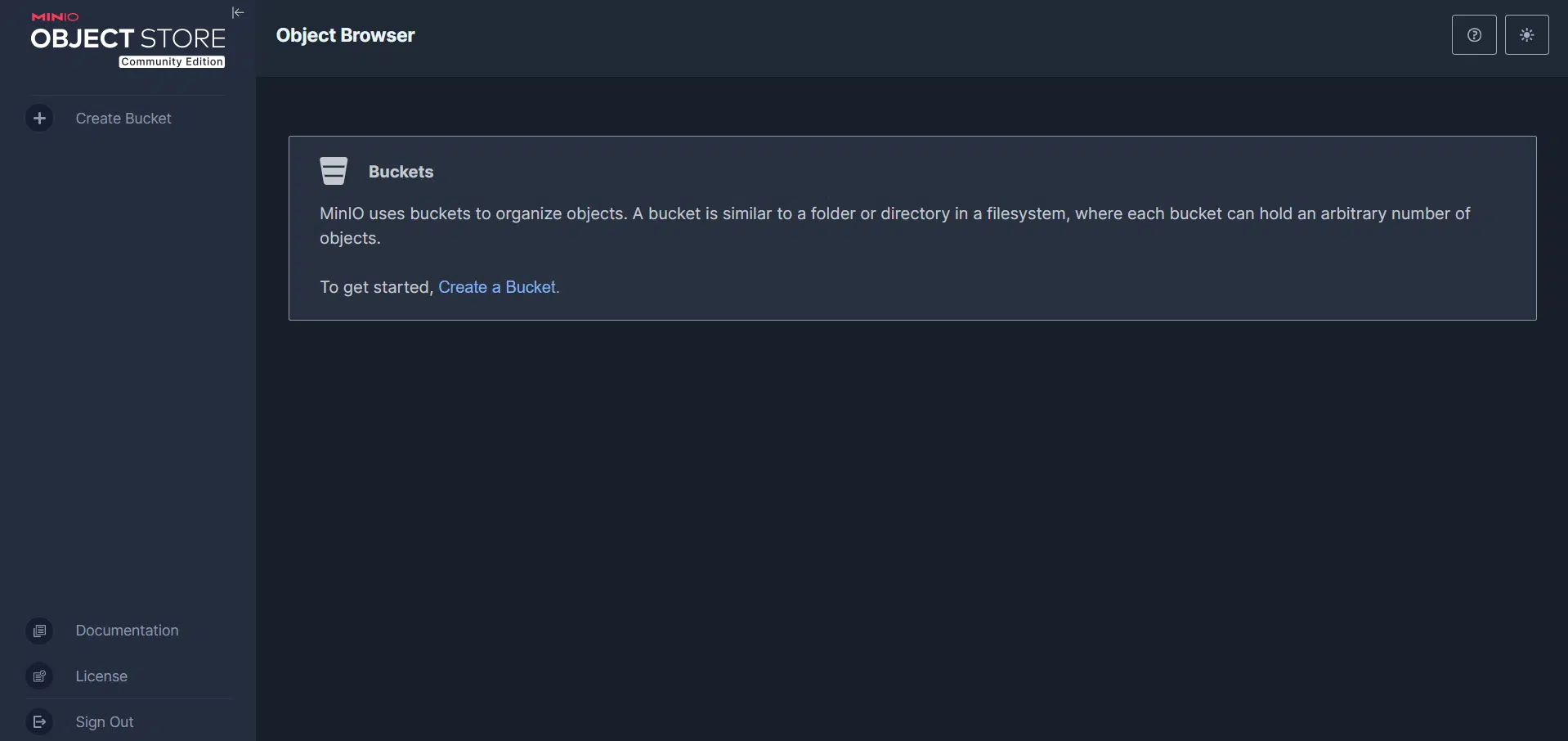Click the Create Bucket plus icon
The image size is (1568, 741).
[x=39, y=118]
